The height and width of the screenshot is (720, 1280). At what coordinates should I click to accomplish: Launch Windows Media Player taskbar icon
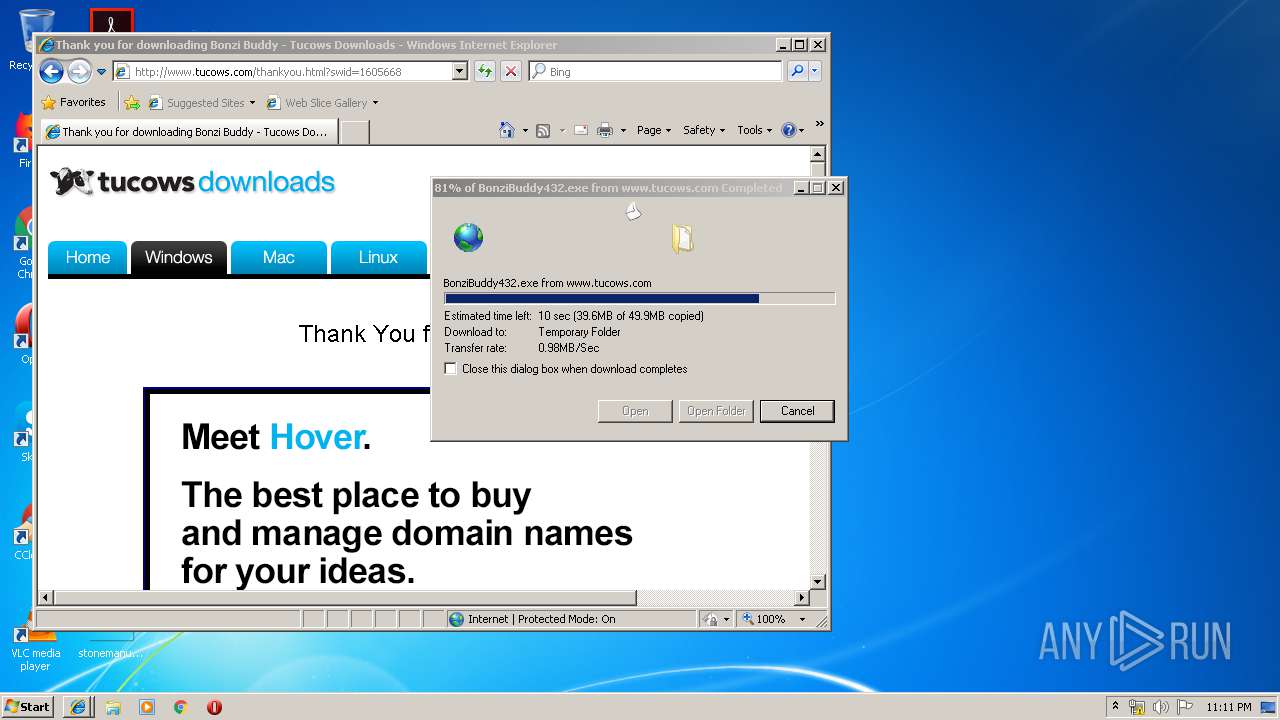pyautogui.click(x=147, y=707)
